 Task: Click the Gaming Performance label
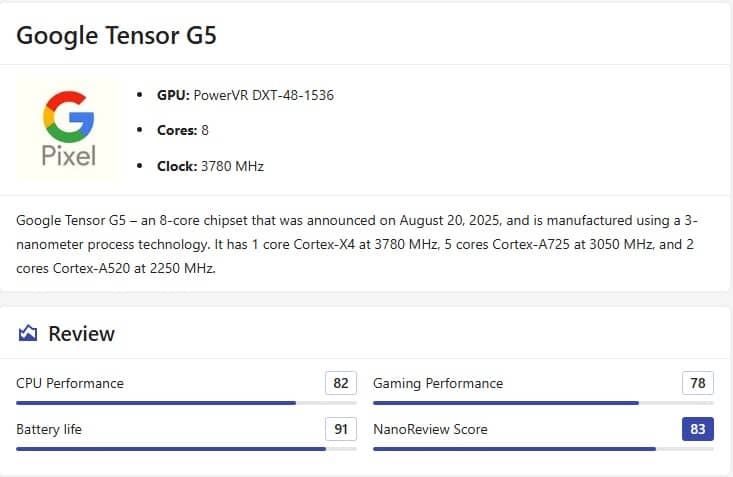(438, 383)
